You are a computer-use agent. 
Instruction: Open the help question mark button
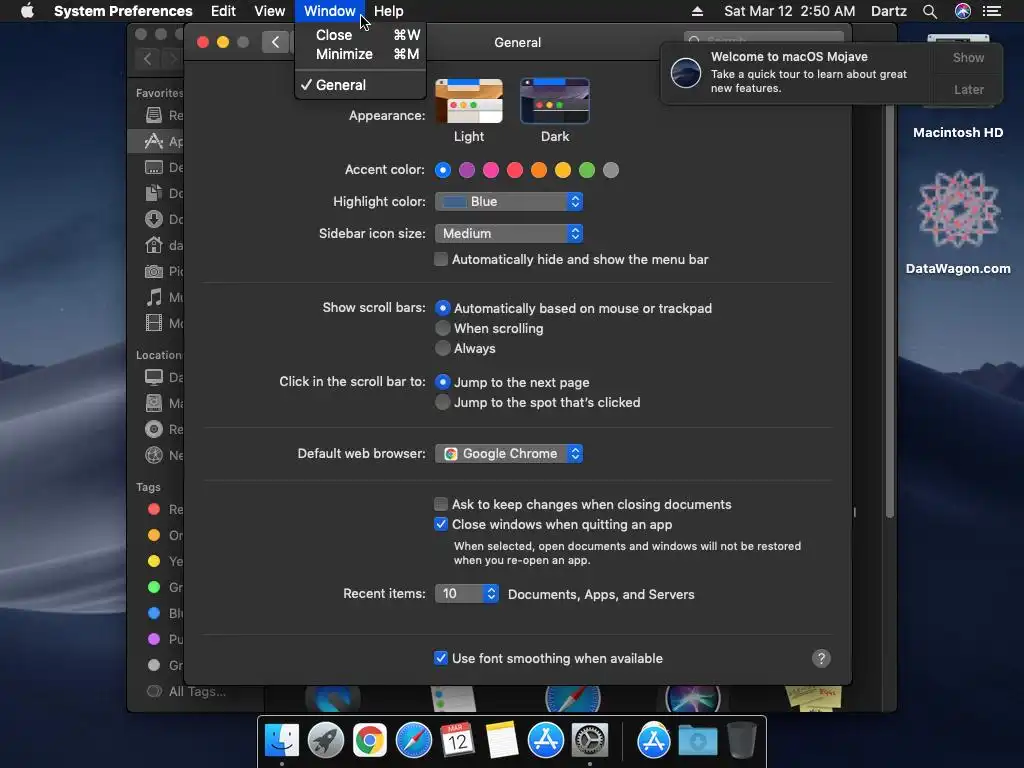[x=821, y=658]
